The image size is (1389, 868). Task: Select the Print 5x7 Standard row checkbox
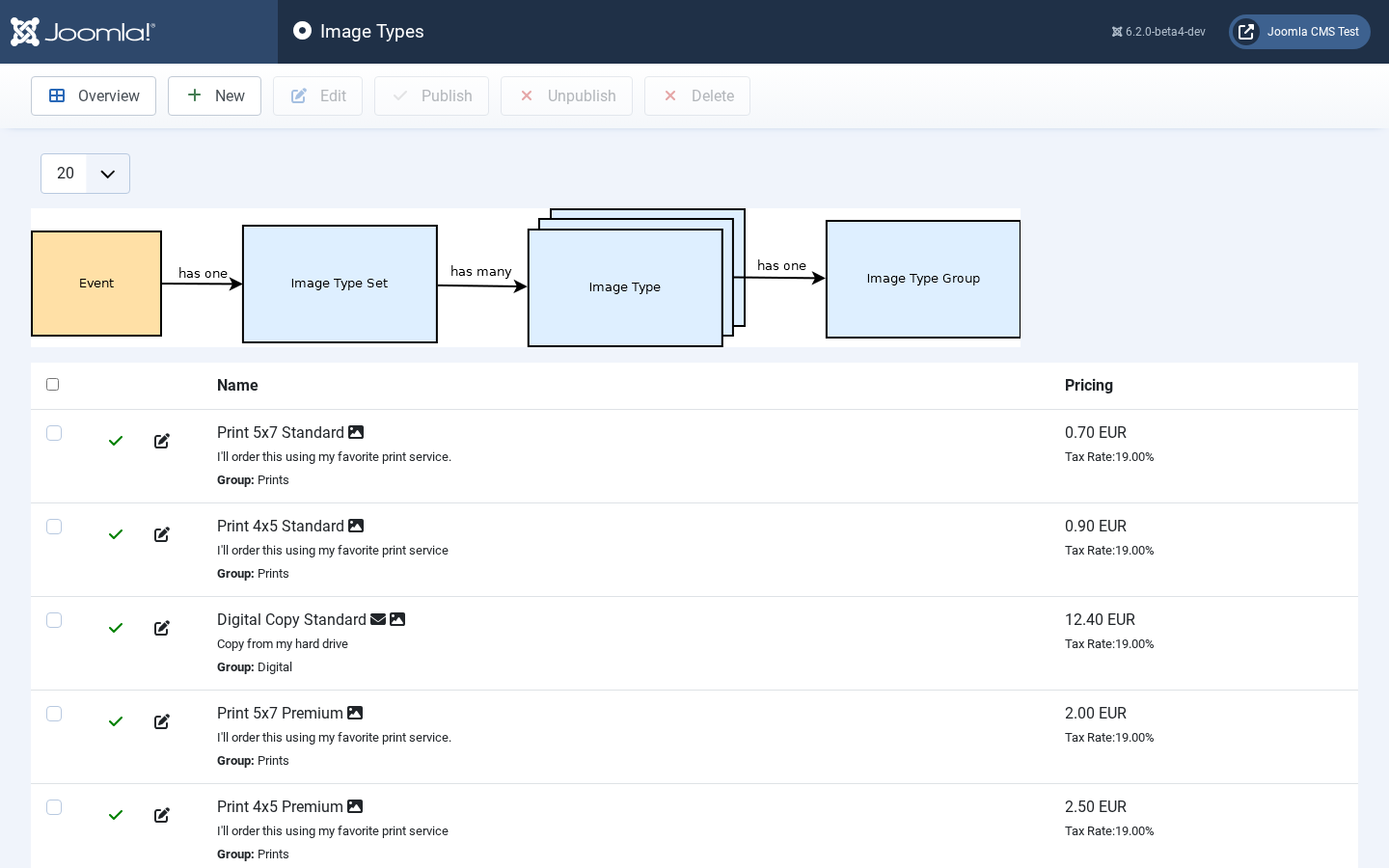[x=54, y=433]
